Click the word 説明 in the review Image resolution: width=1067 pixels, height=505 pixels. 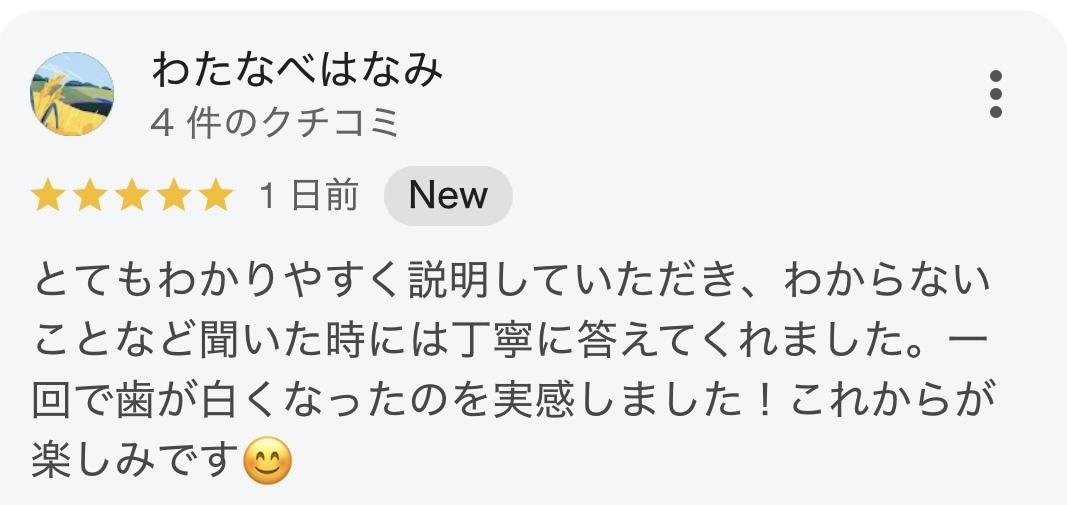coord(448,280)
